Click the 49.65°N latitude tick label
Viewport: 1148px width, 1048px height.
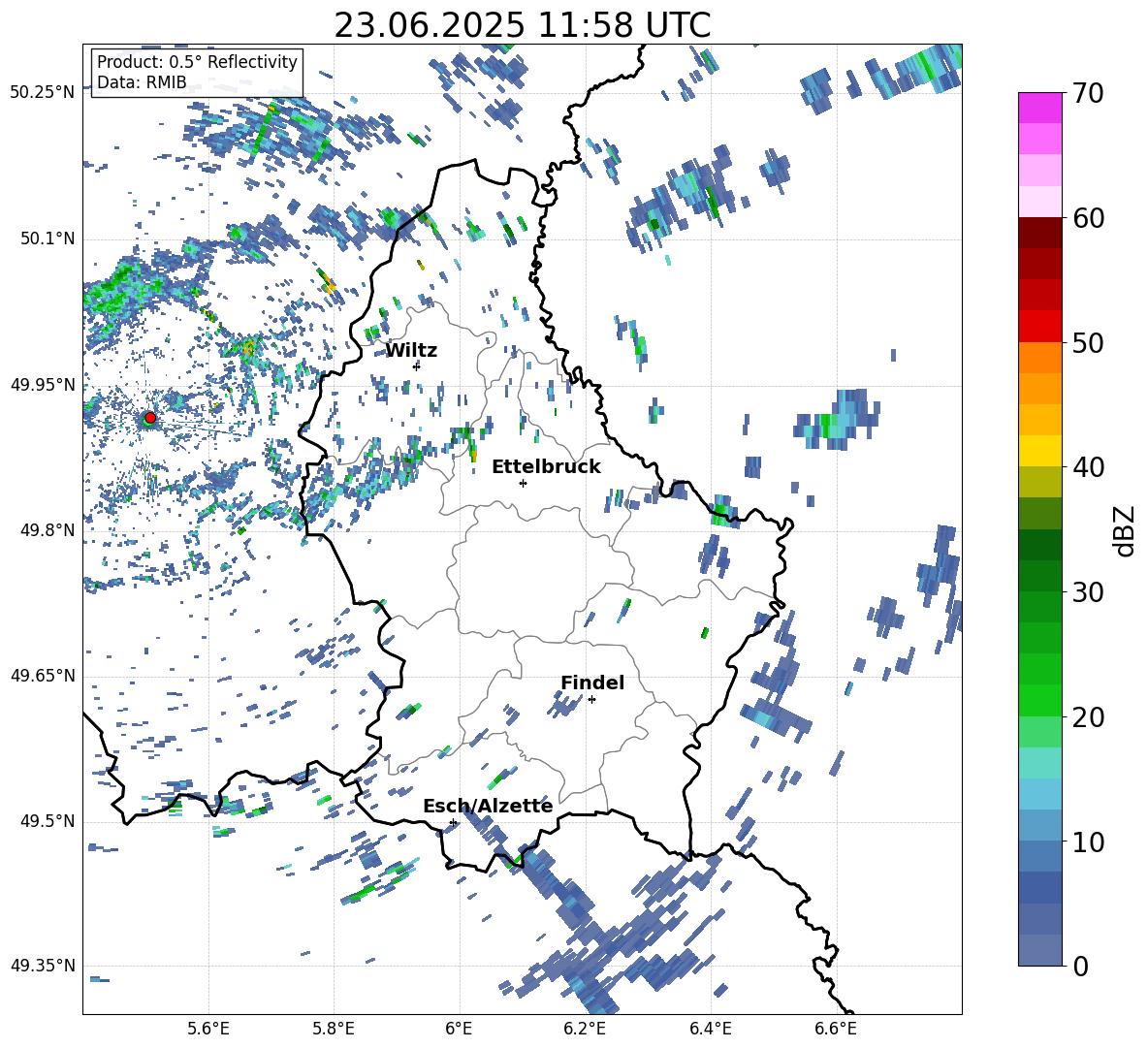(43, 676)
